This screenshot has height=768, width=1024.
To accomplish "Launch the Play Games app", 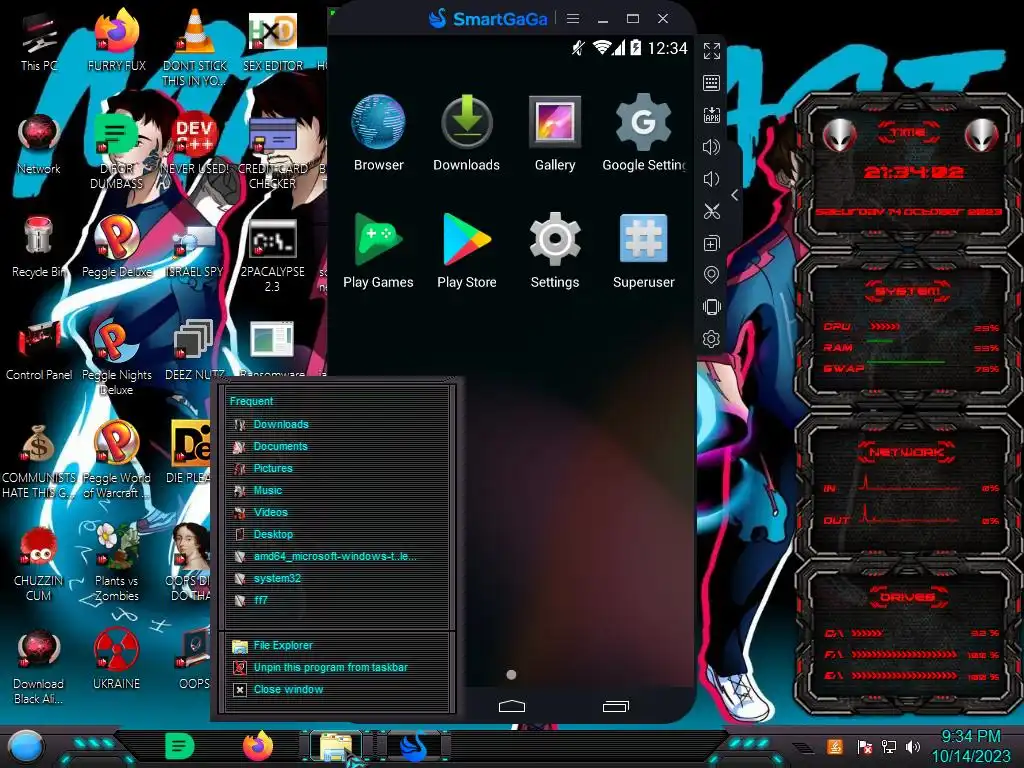I will point(378,250).
